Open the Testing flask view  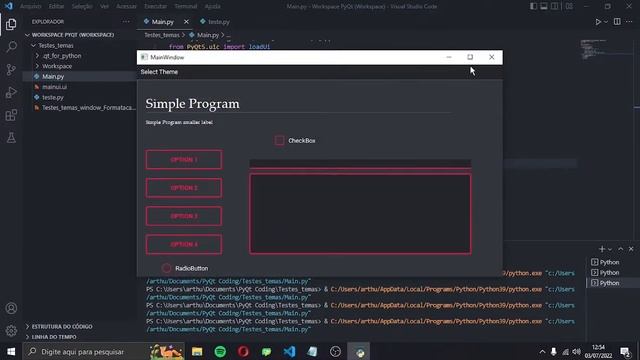(x=11, y=138)
